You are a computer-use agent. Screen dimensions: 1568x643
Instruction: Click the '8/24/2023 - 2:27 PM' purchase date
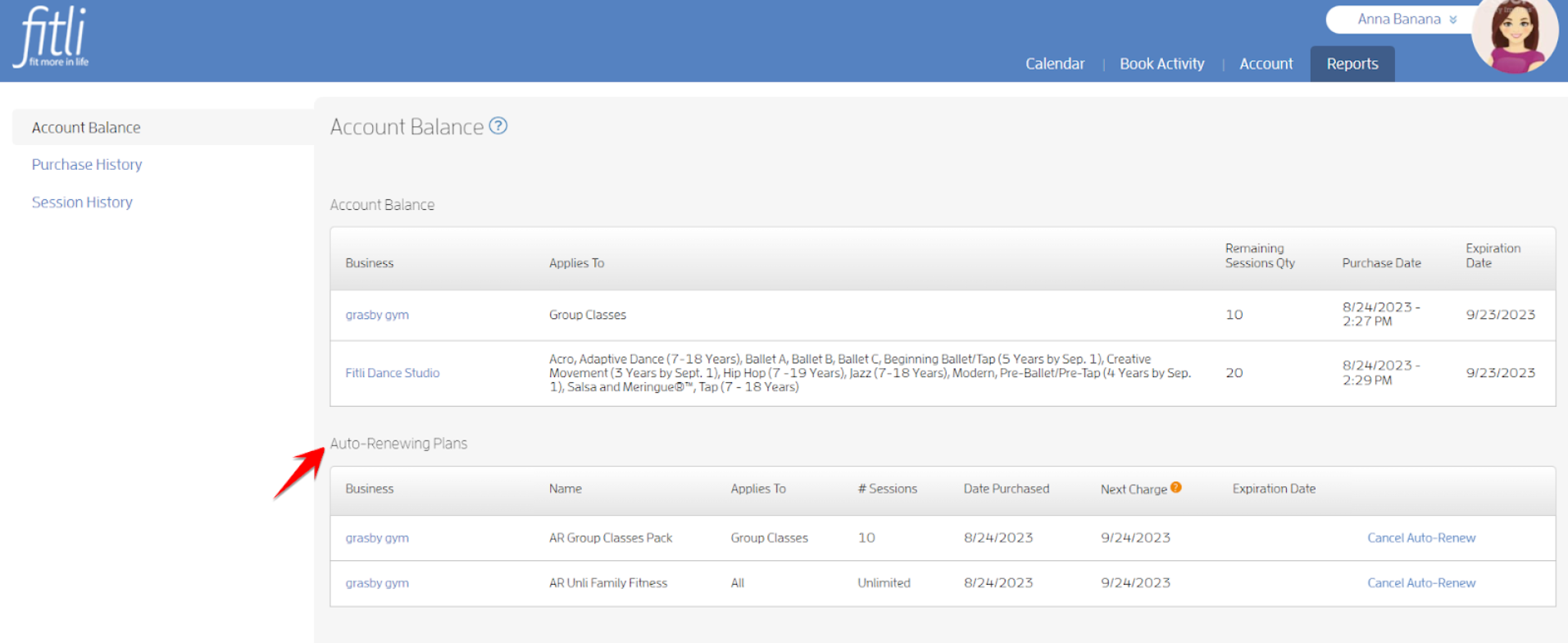click(1381, 314)
